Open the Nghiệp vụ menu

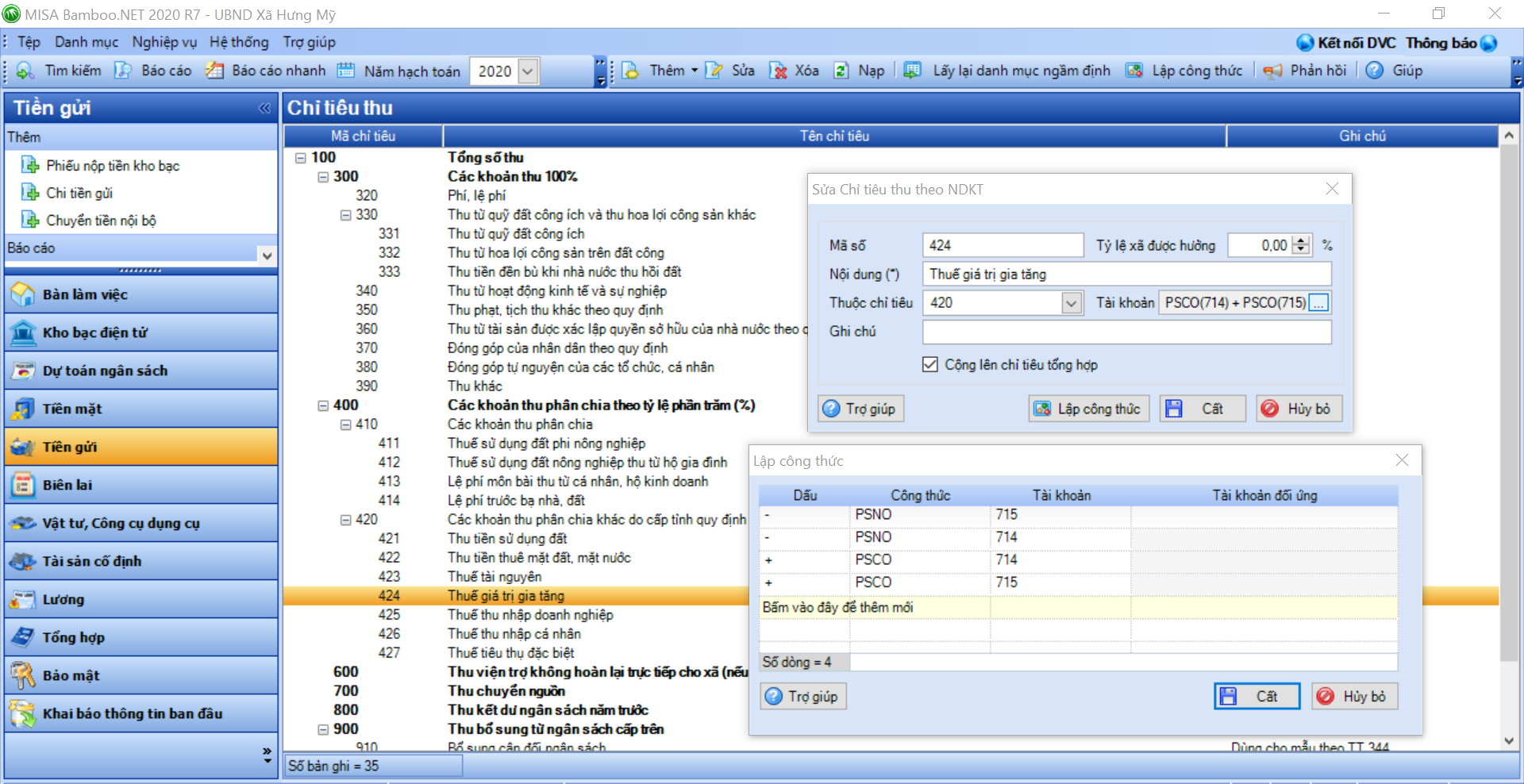(x=164, y=42)
